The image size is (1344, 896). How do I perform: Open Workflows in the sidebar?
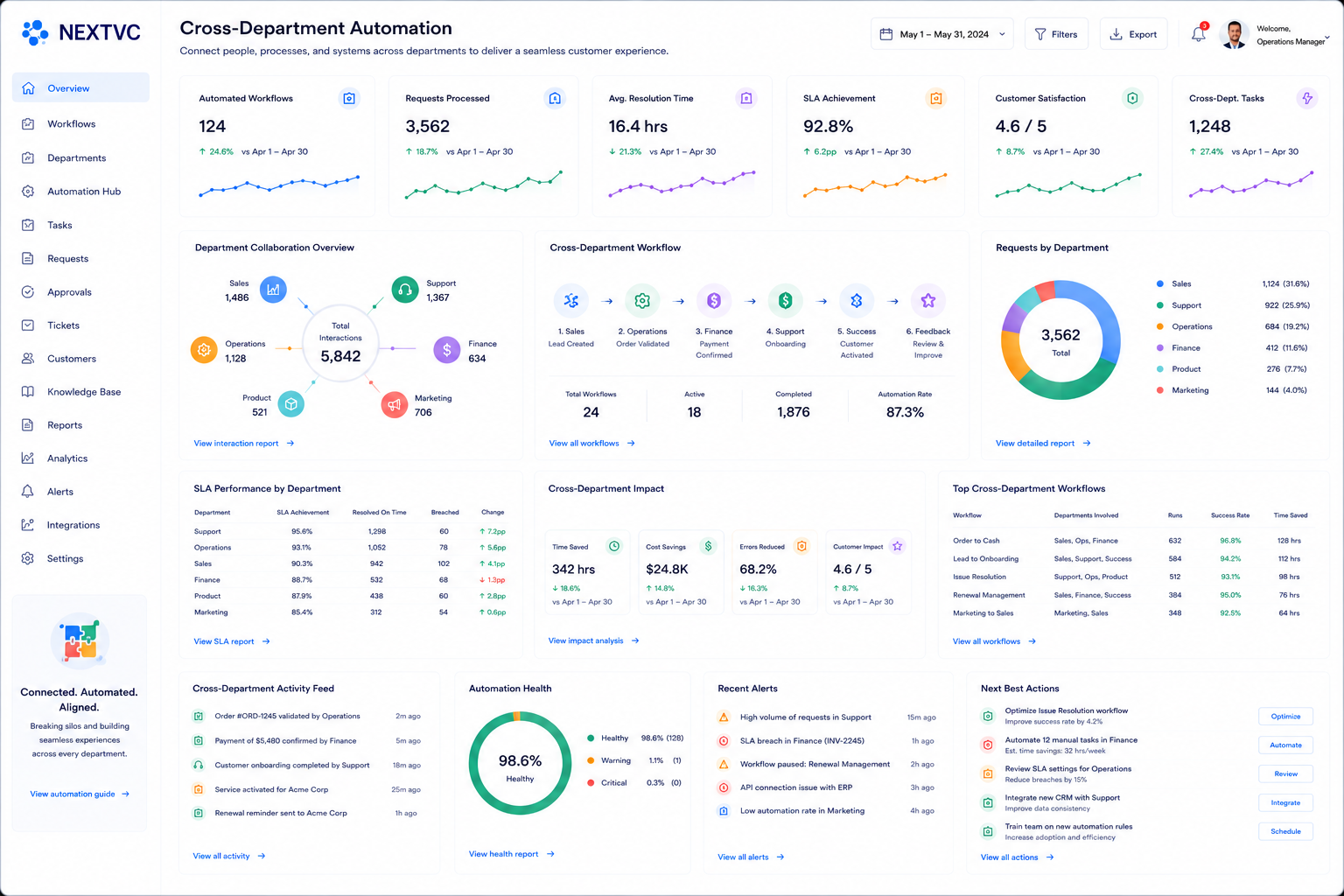click(80, 124)
